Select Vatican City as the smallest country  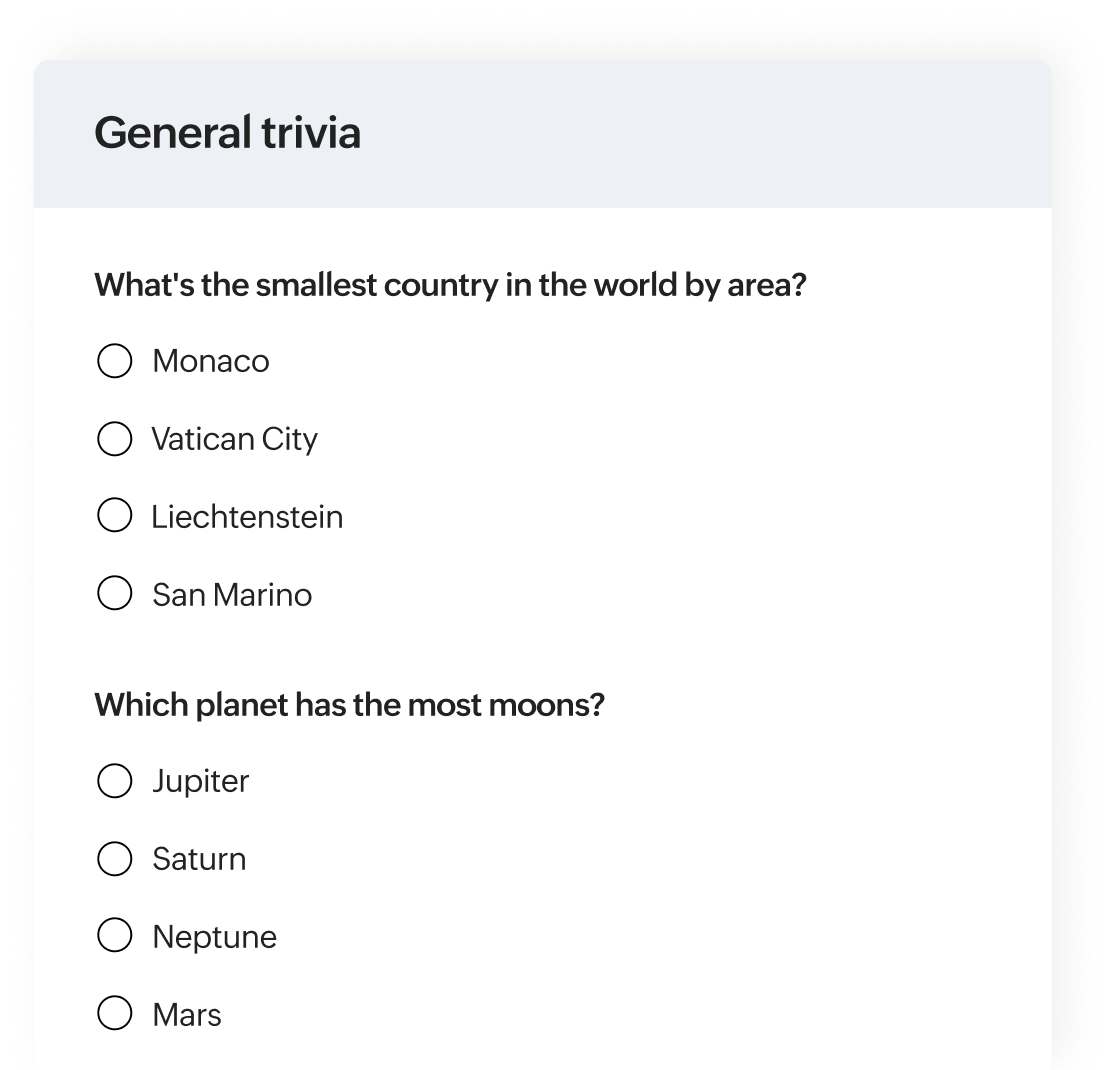[115, 438]
